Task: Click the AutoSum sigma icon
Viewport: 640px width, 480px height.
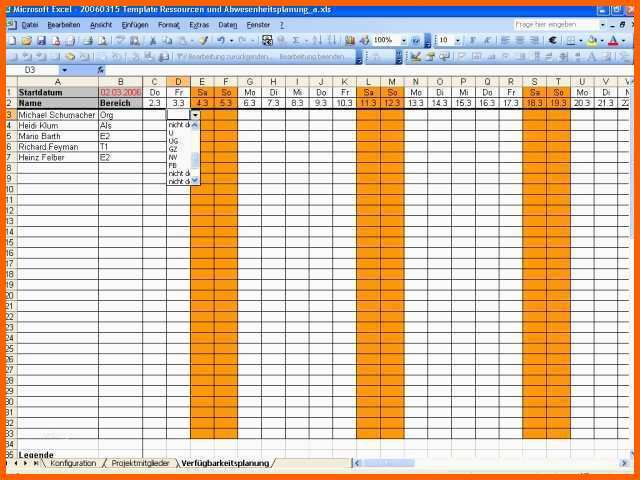Action: [x=296, y=40]
